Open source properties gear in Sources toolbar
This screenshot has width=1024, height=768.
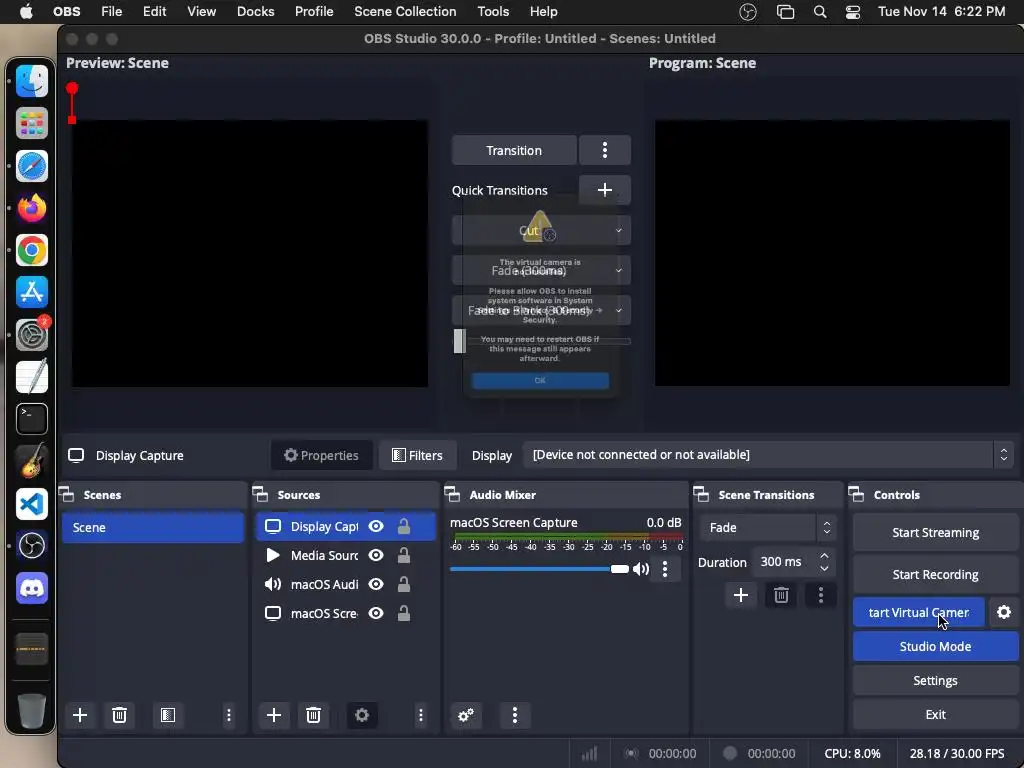coord(362,715)
